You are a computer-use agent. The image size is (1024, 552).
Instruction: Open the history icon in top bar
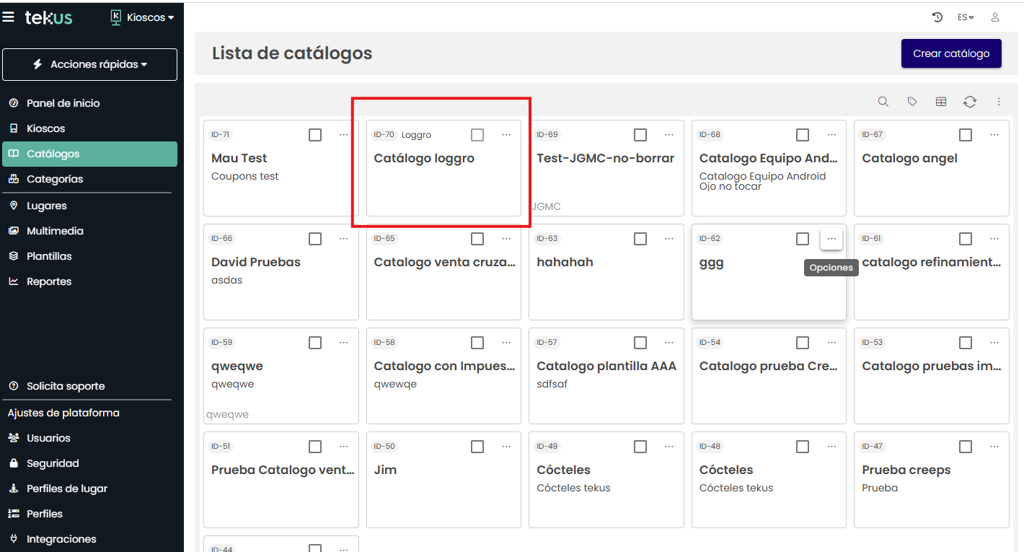click(937, 17)
